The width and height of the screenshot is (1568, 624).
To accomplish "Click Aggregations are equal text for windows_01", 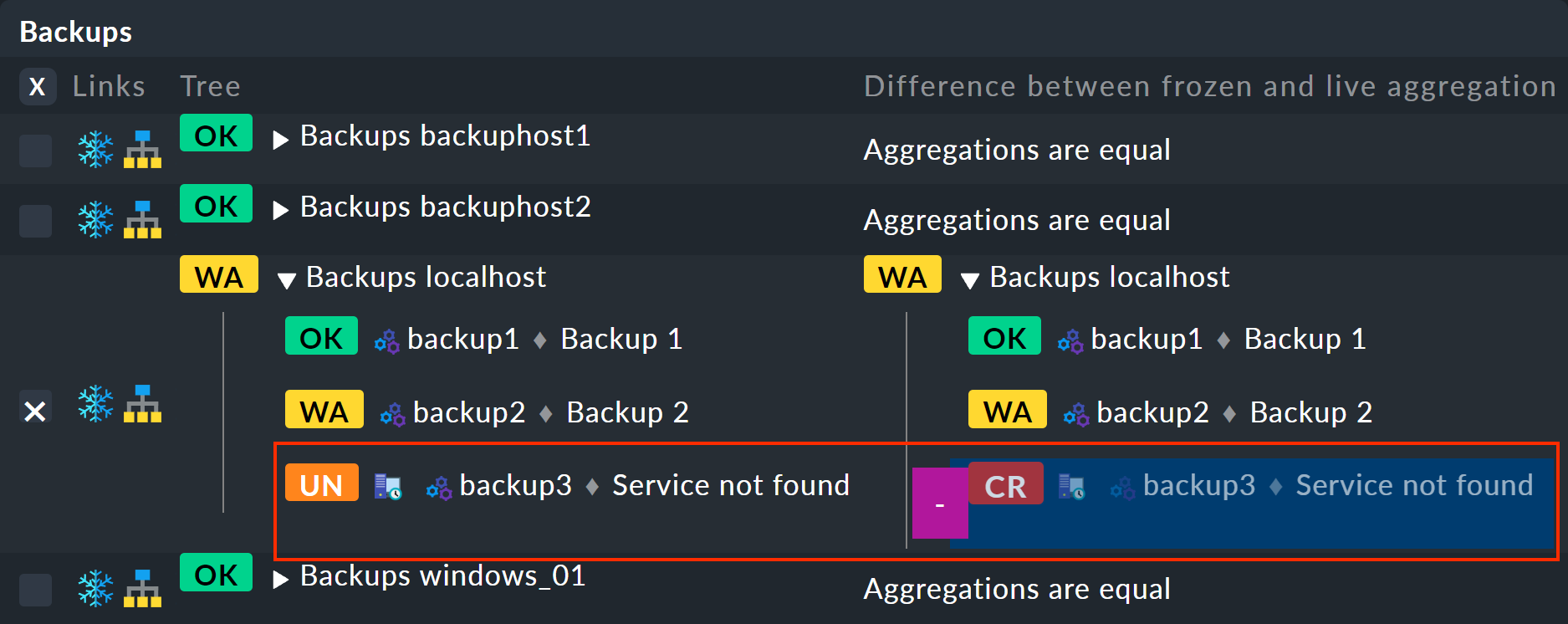I will click(x=1017, y=590).
